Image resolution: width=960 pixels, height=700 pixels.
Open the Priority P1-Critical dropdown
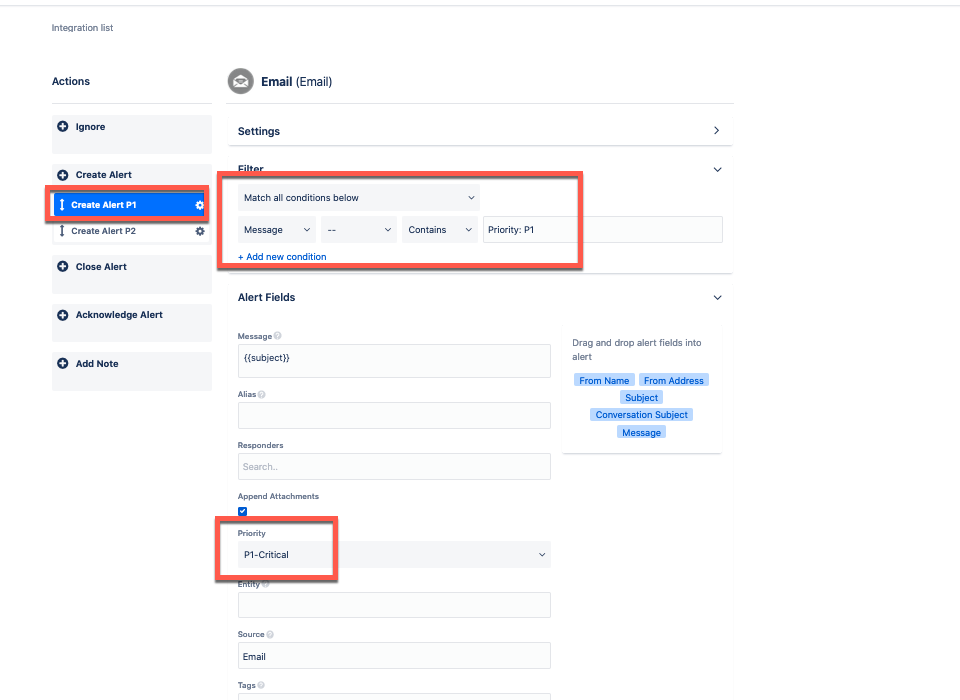point(394,554)
